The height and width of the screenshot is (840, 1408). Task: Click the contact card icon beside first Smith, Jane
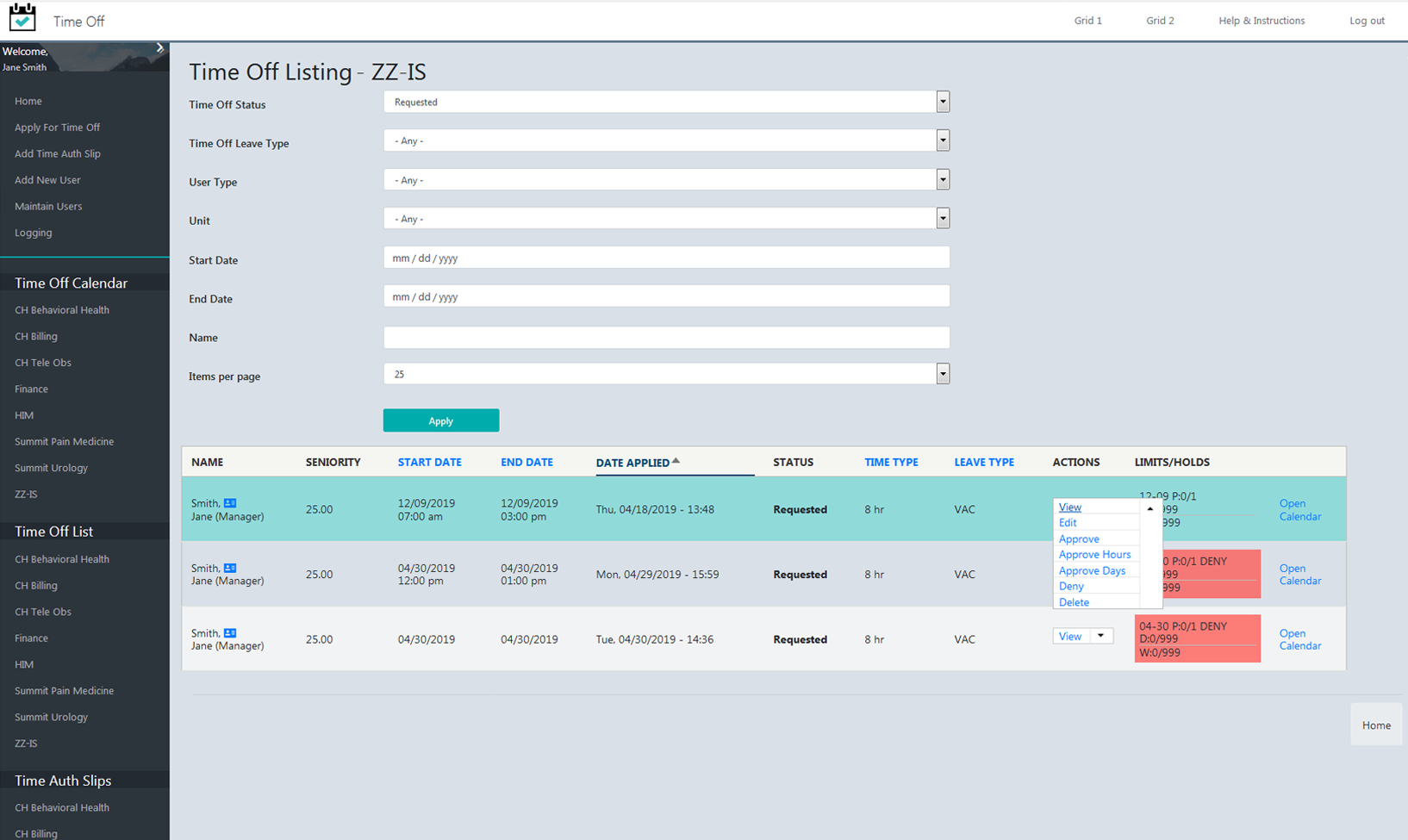point(230,503)
